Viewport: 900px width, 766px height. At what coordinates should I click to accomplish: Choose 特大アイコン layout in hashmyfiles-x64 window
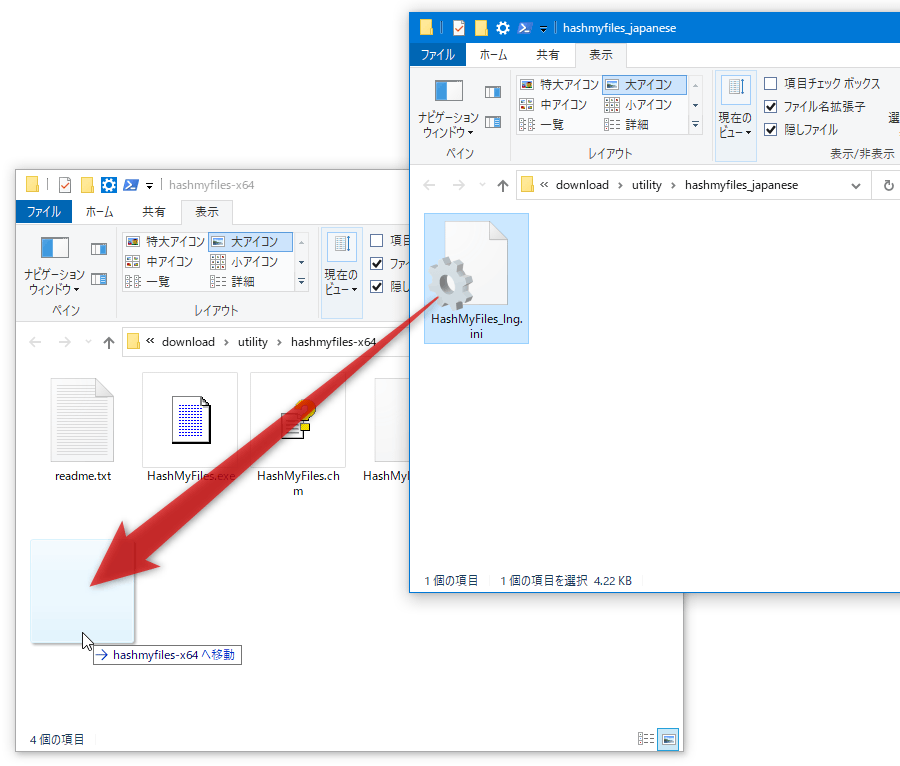(x=165, y=242)
